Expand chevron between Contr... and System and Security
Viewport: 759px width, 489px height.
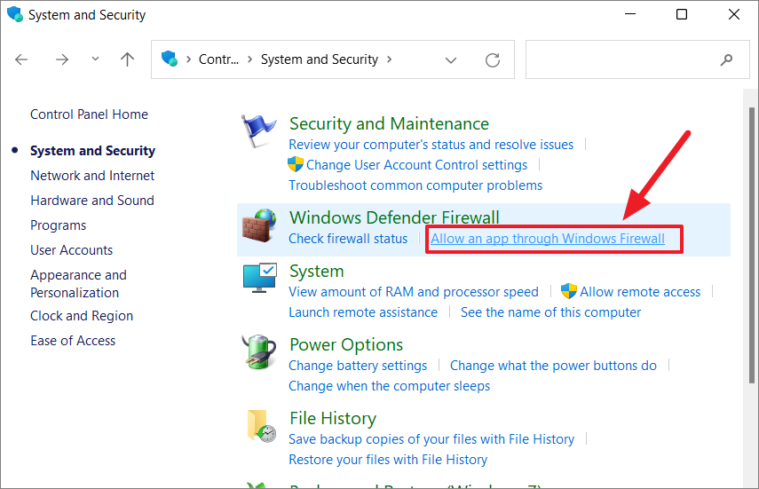pos(250,59)
